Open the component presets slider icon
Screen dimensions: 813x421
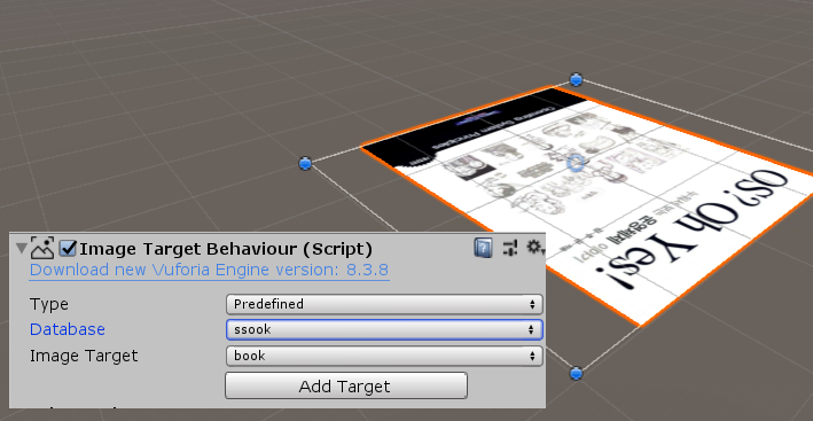510,248
